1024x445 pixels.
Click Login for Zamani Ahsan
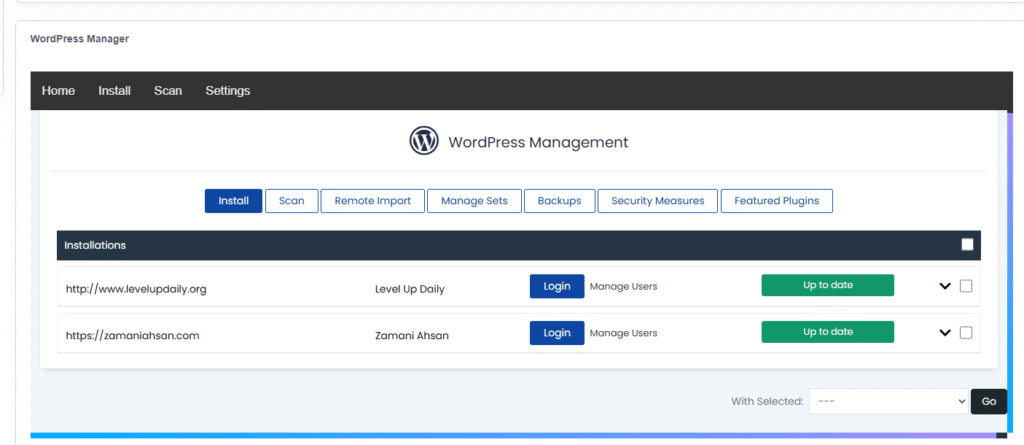557,333
